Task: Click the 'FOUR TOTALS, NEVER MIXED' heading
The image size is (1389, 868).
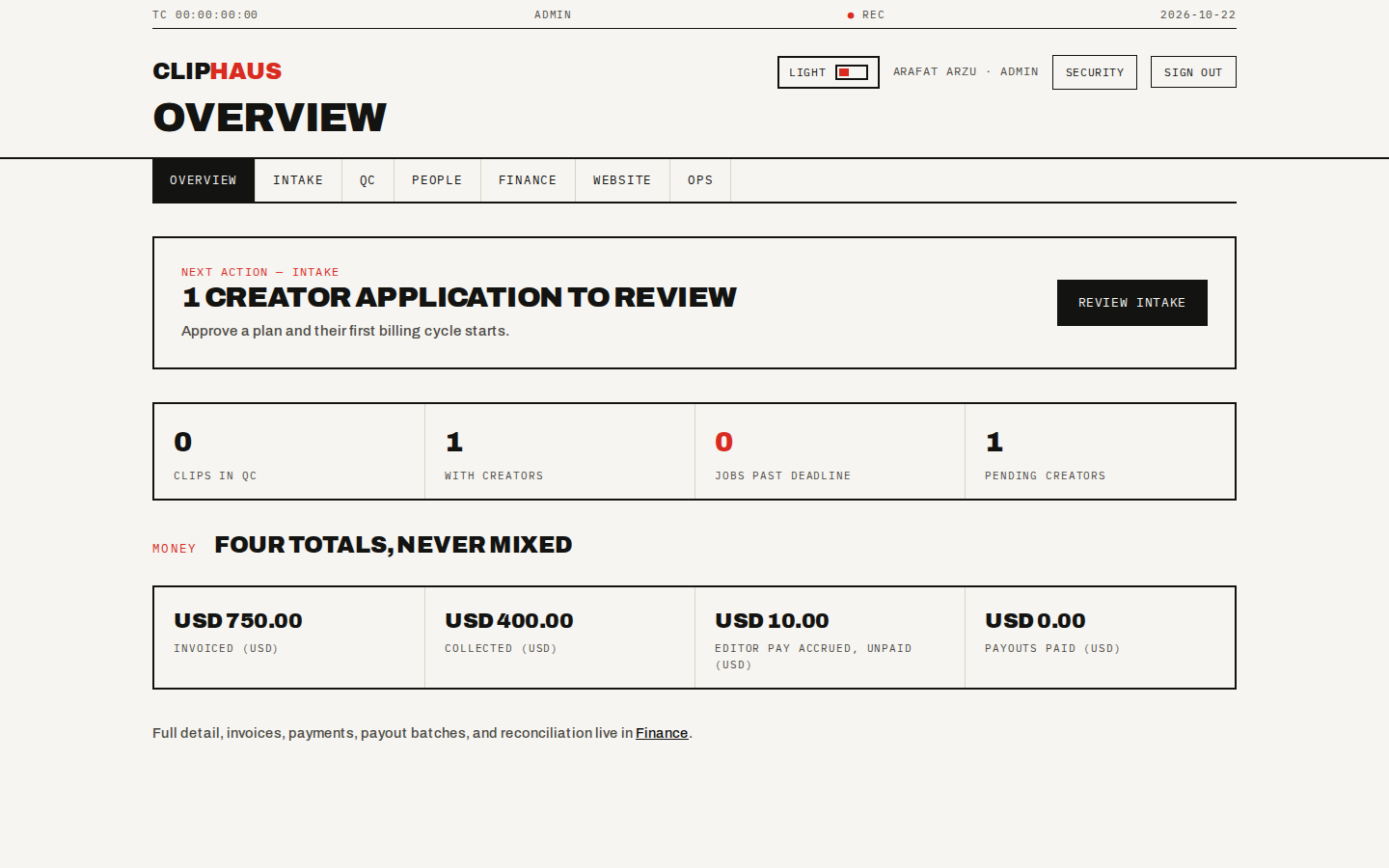Action: coord(394,545)
